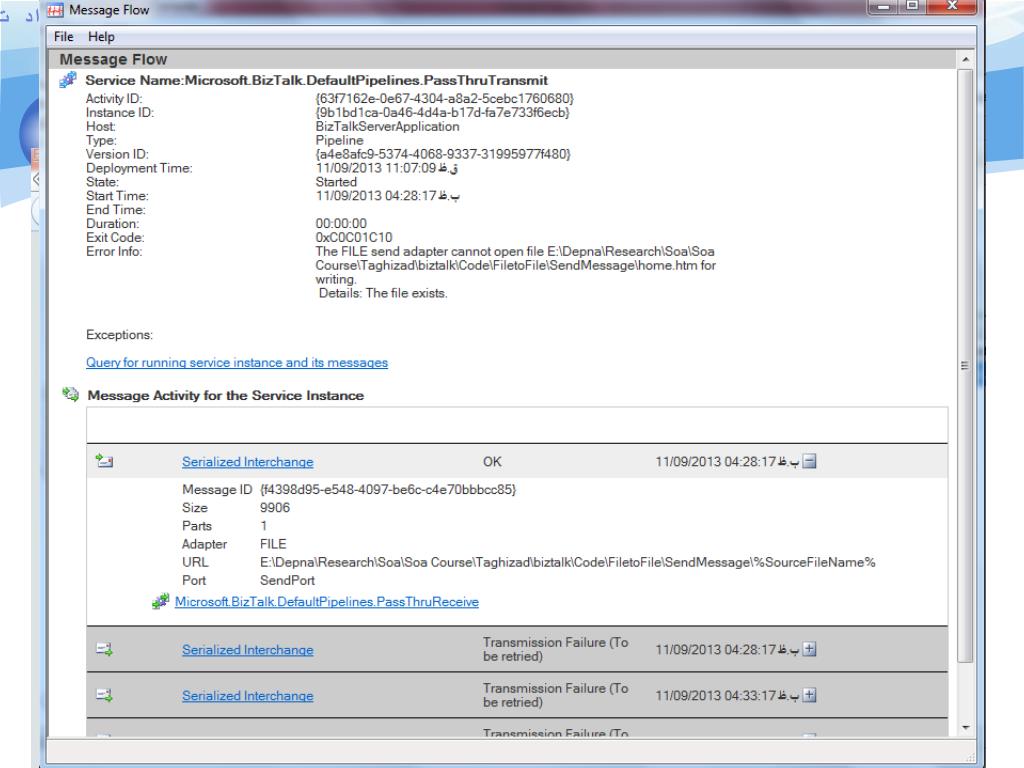Click the Port value SendPort
The image size is (1024, 768).
287,580
